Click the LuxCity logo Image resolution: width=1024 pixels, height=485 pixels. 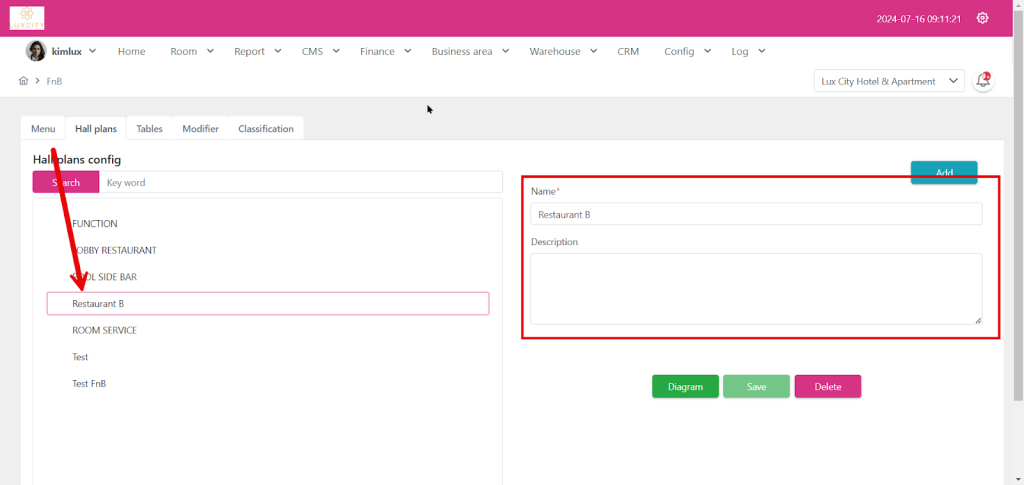coord(27,18)
